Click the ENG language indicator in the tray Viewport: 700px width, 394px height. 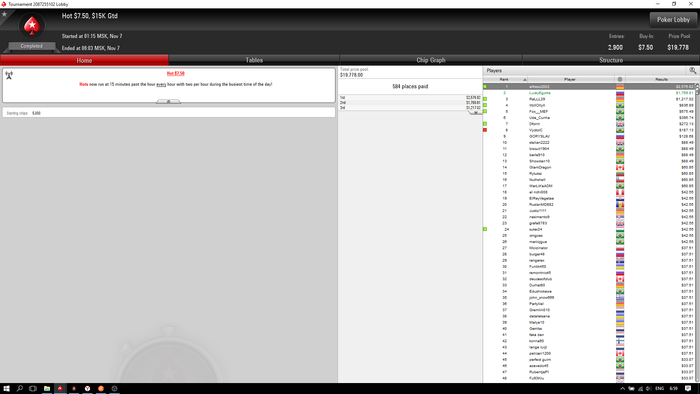tap(659, 389)
